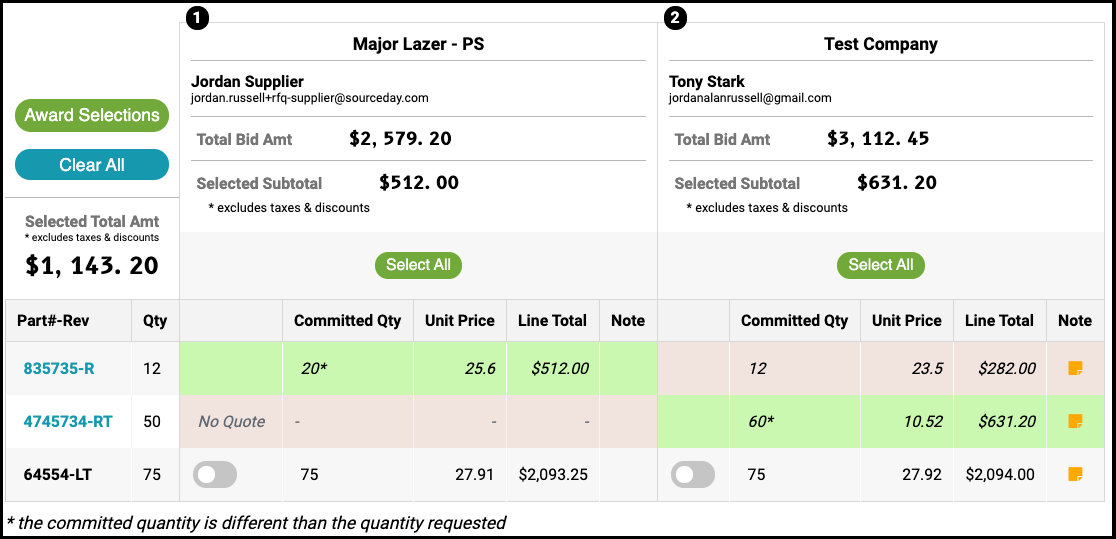Select All for Major Lazer - PS
The image size is (1116, 539).
pyautogui.click(x=418, y=265)
